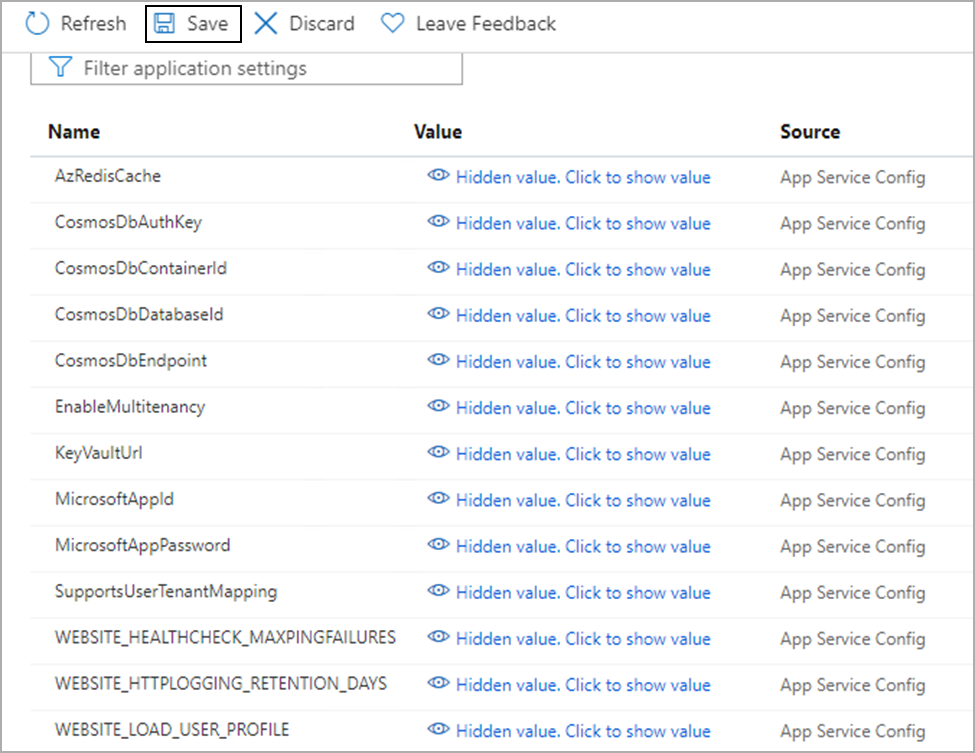Image resolution: width=975 pixels, height=753 pixels.
Task: Show the EnableMultitenancy hidden value toggle
Action: point(438,408)
